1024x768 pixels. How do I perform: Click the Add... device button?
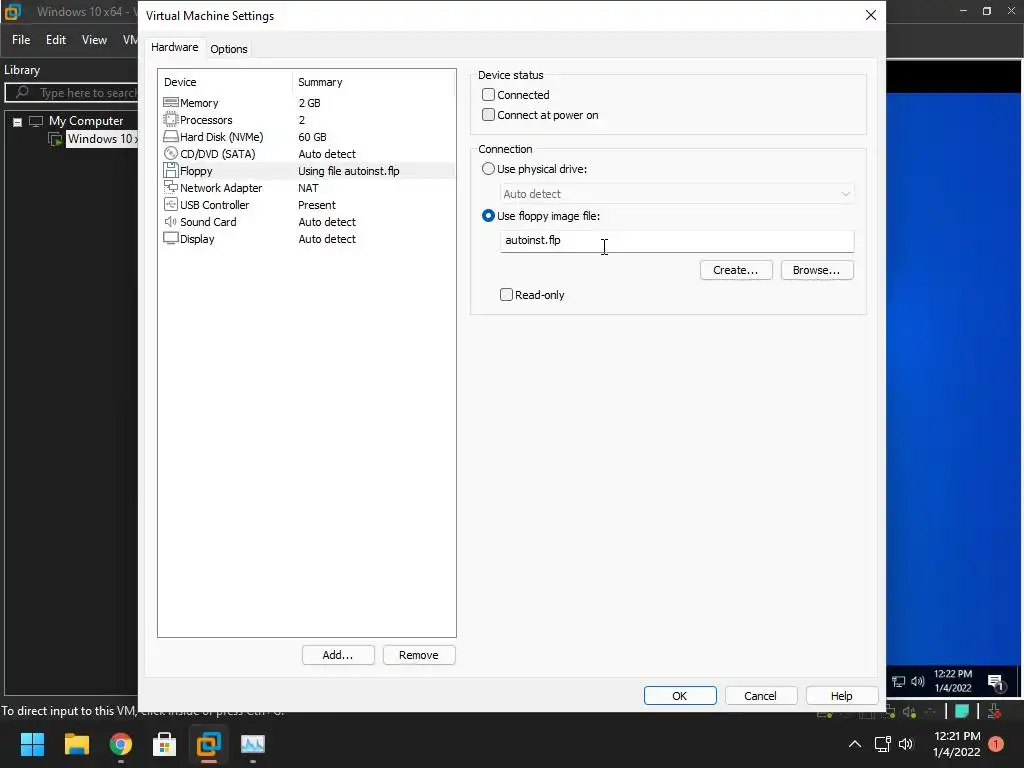338,655
